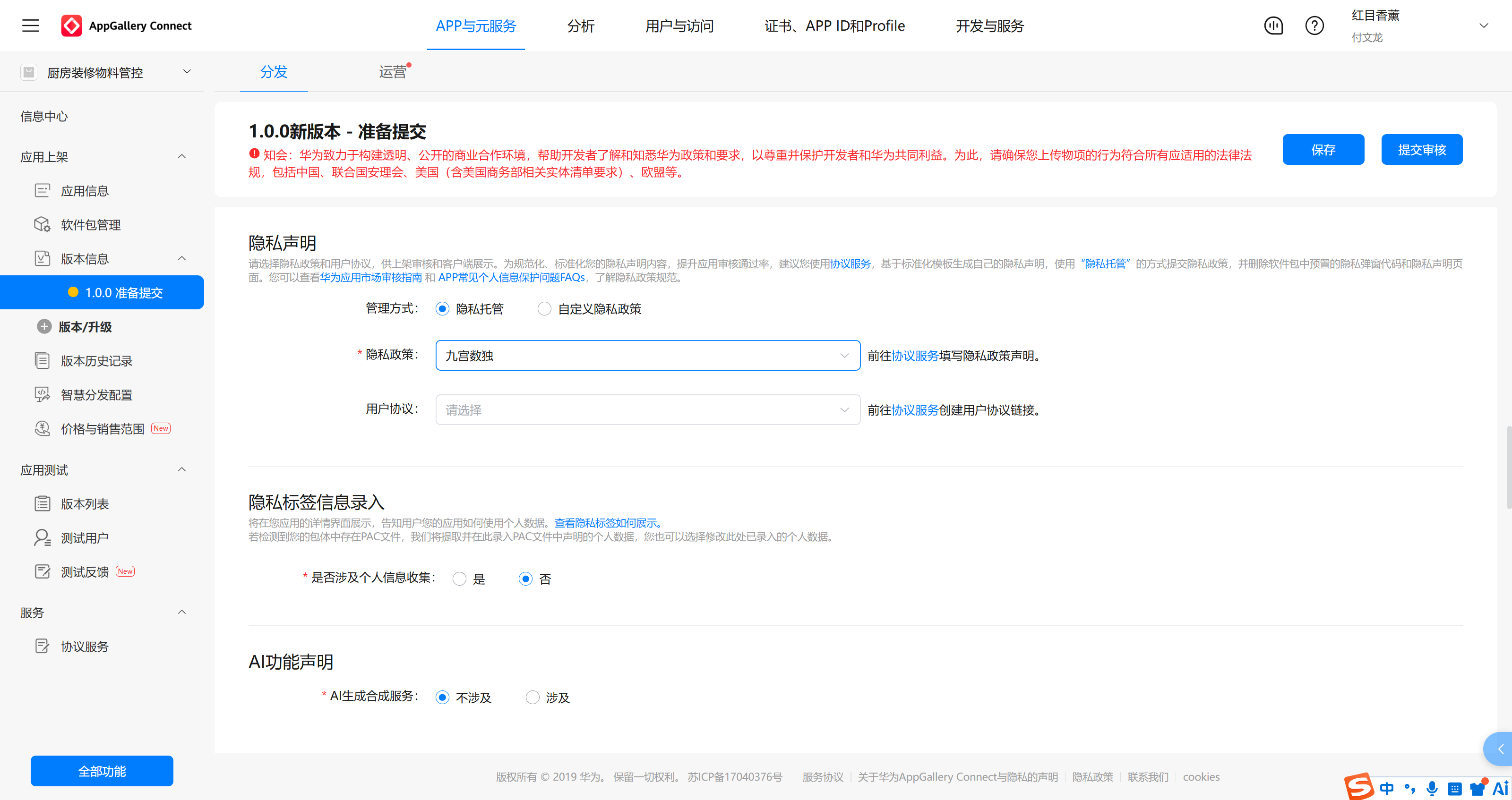Screen dimensions: 1512x800
Task: Select 涉及 for AI生成合成服务
Action: pos(533,697)
